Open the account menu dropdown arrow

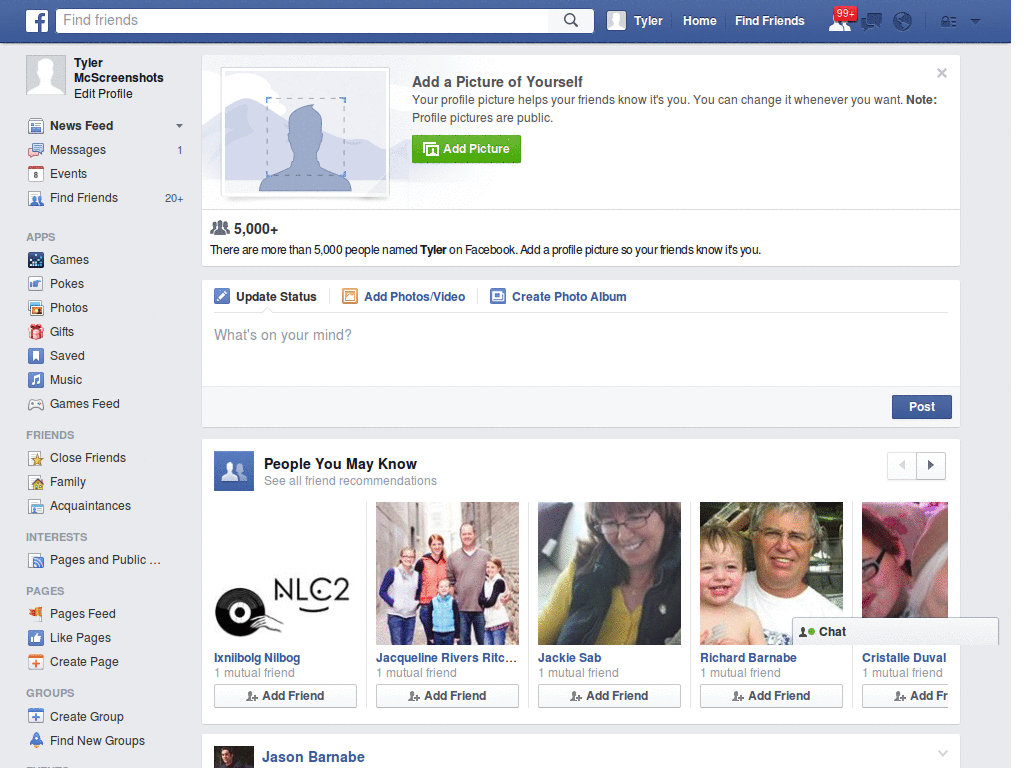976,22
